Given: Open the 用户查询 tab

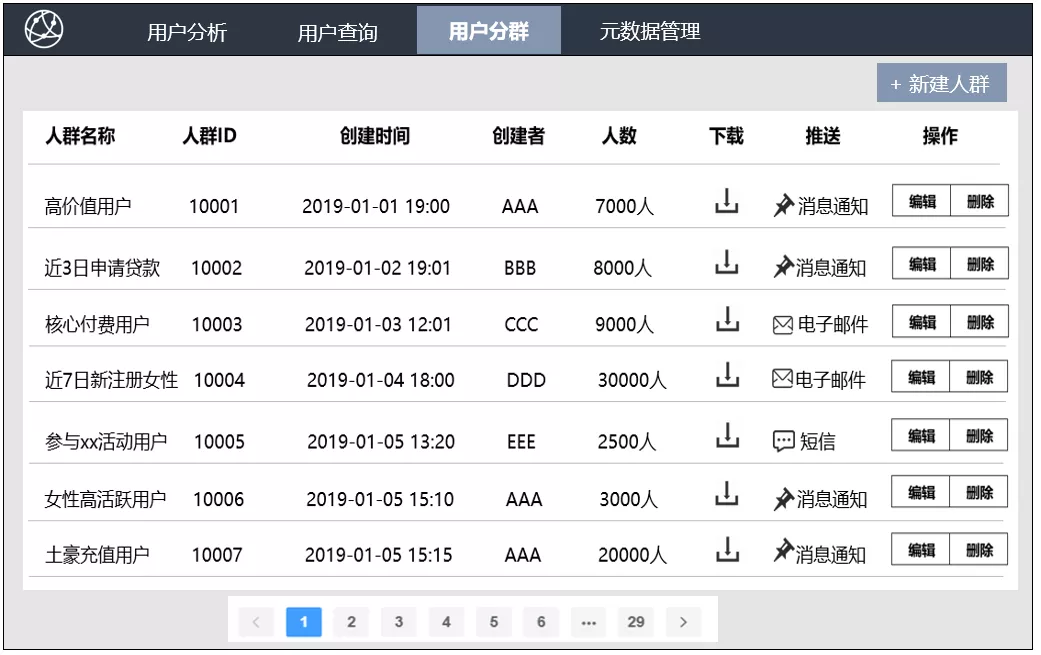Looking at the screenshot, I should pyautogui.click(x=337, y=32).
